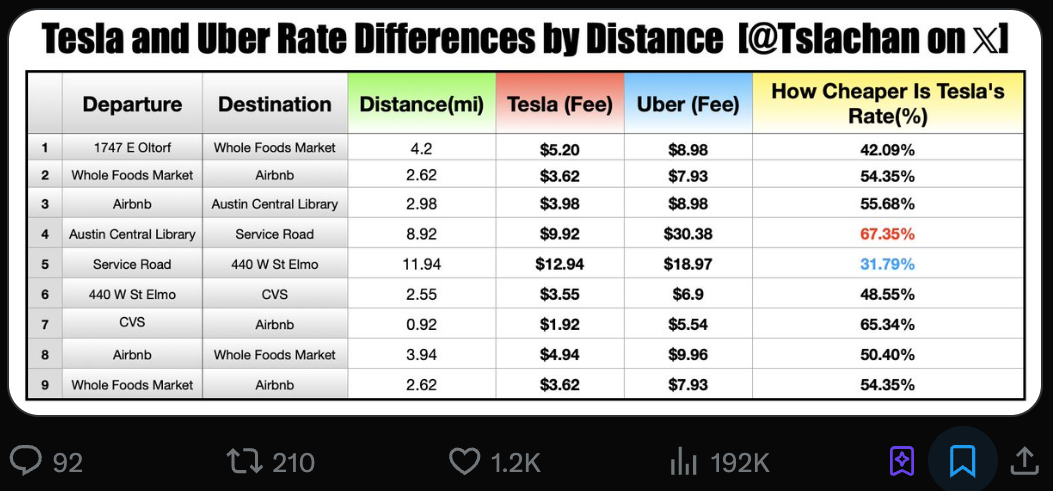This screenshot has width=1054, height=492.
Task: Like the post with heart icon
Action: [464, 461]
